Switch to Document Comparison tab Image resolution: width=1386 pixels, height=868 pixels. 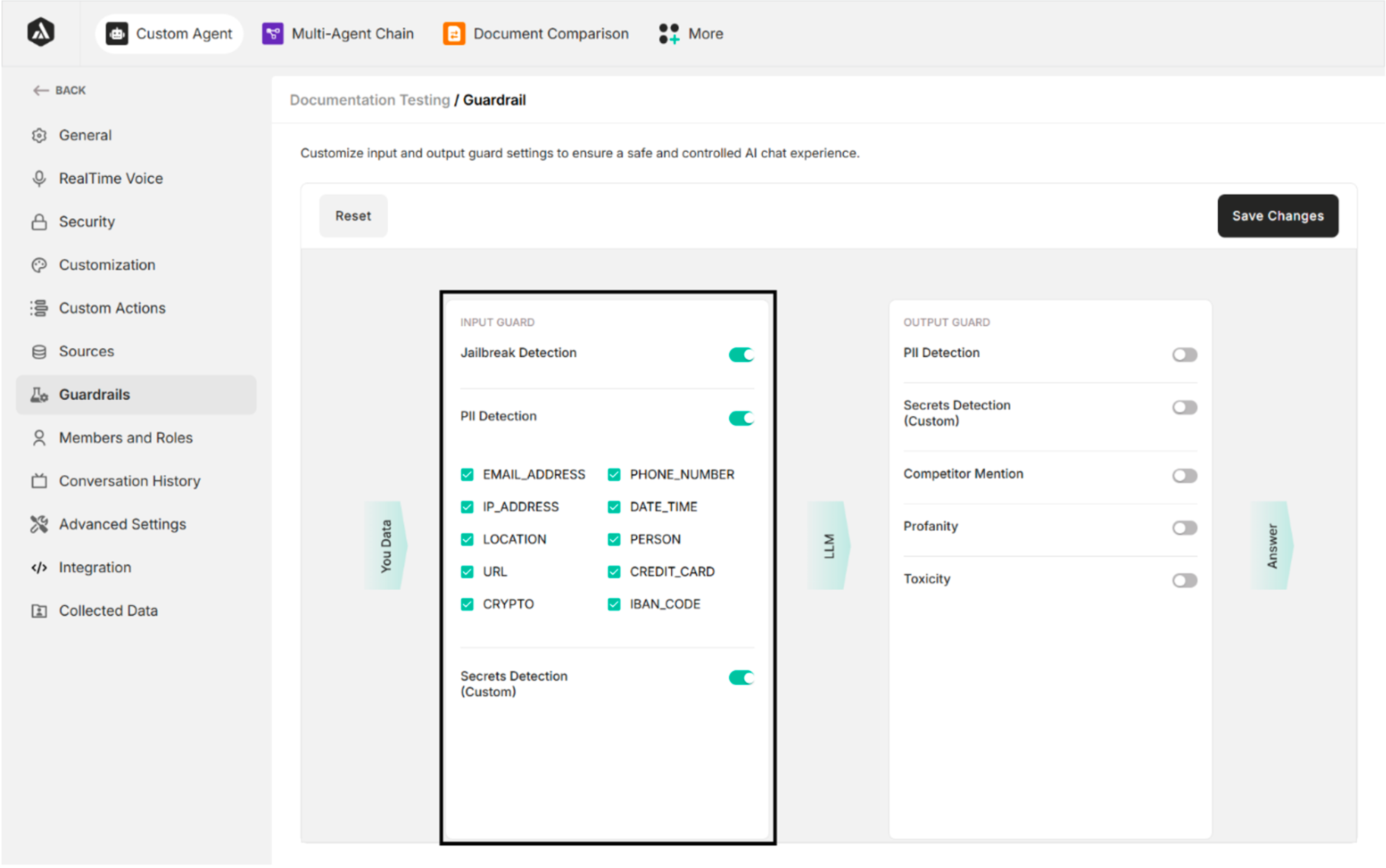(x=536, y=33)
